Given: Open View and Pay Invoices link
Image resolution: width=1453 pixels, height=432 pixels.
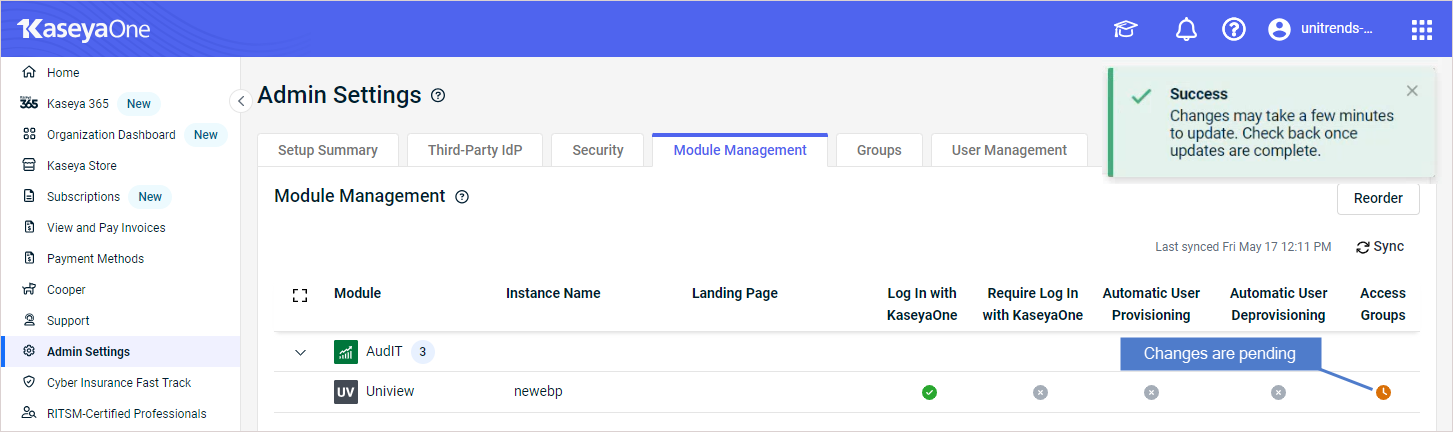Looking at the screenshot, I should [106, 228].
